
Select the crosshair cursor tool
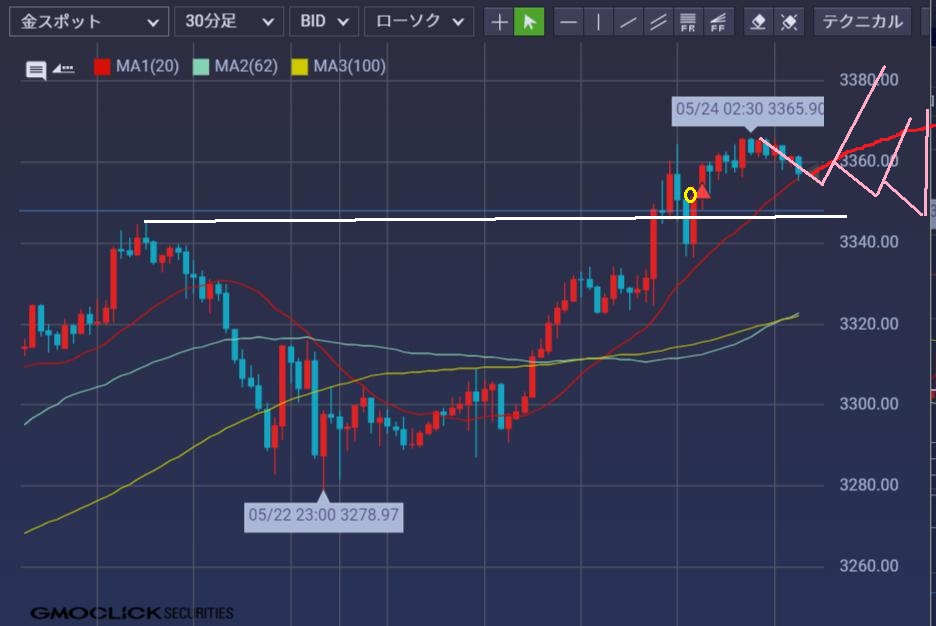click(499, 22)
